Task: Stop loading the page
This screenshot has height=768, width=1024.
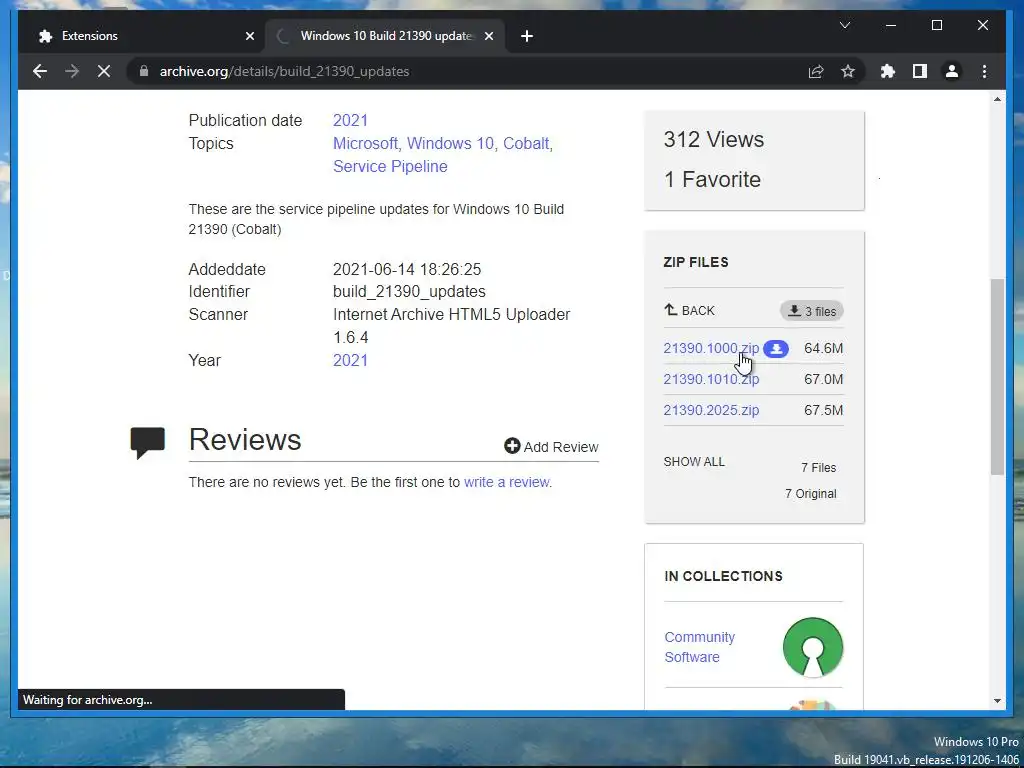Action: (x=104, y=71)
